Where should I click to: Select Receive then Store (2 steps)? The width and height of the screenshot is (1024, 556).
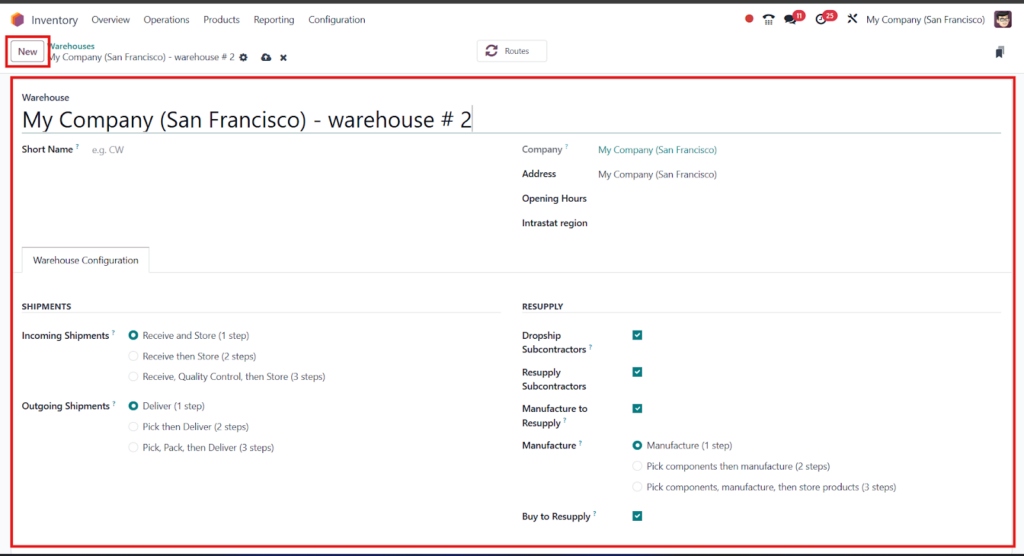click(133, 356)
